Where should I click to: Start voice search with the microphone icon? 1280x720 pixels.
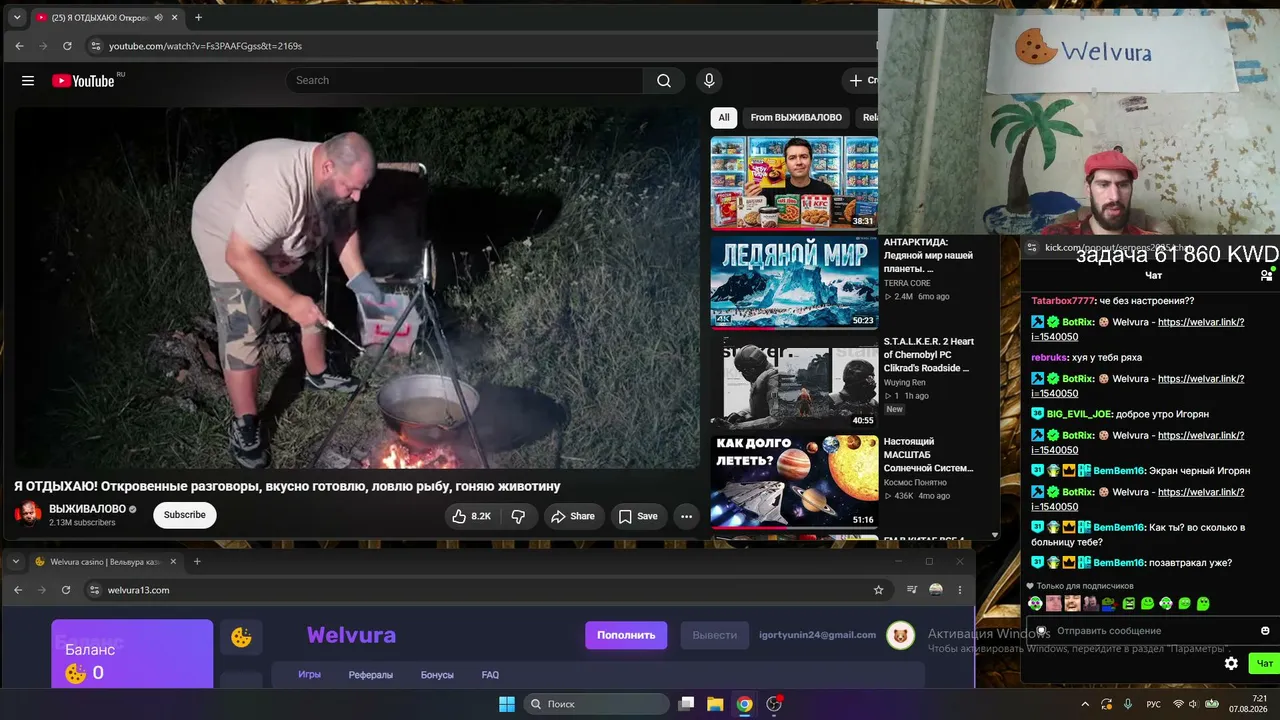tap(709, 81)
